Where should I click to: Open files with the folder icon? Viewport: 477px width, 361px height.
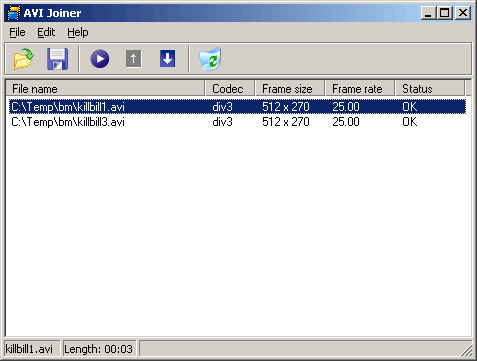click(23, 59)
